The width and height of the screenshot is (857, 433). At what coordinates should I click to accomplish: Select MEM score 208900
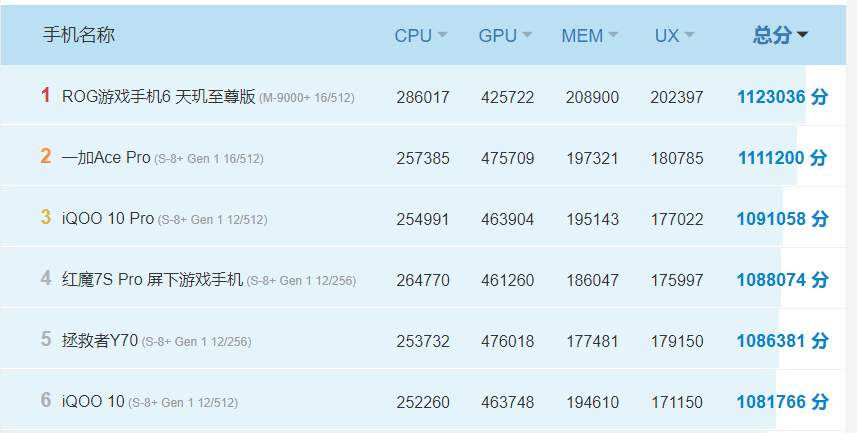point(592,97)
